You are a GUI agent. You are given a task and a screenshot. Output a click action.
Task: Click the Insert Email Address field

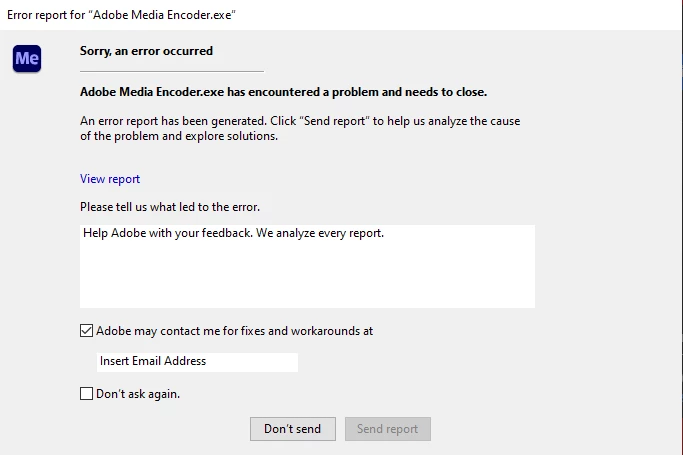[197, 362]
